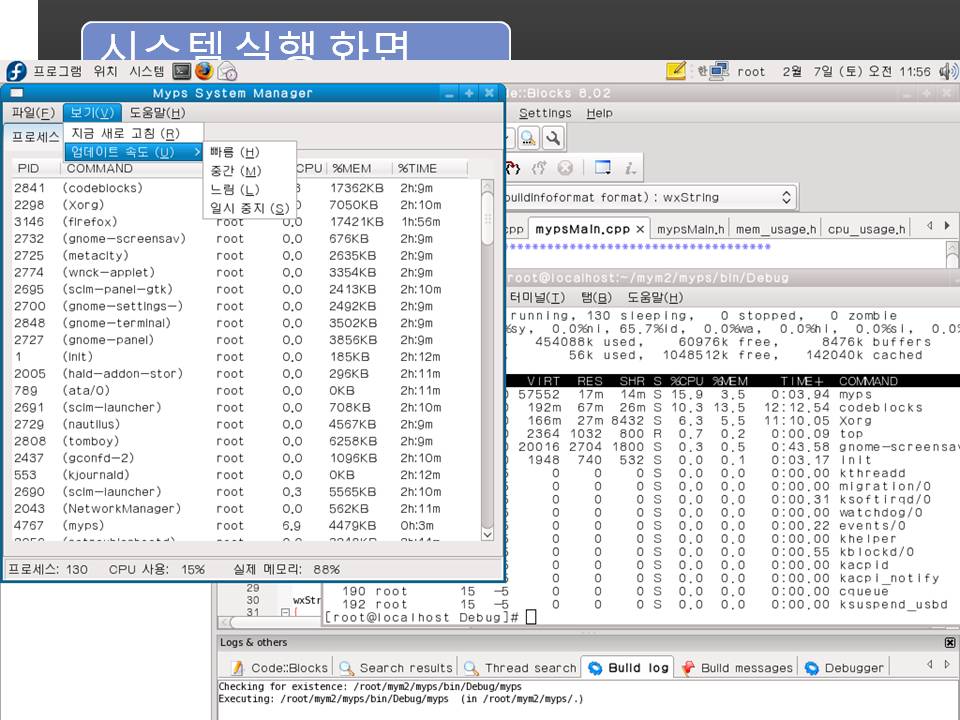The width and height of the screenshot is (960, 720).
Task: Choose 일시 중지 (S) to pause updates
Action: (x=250, y=209)
